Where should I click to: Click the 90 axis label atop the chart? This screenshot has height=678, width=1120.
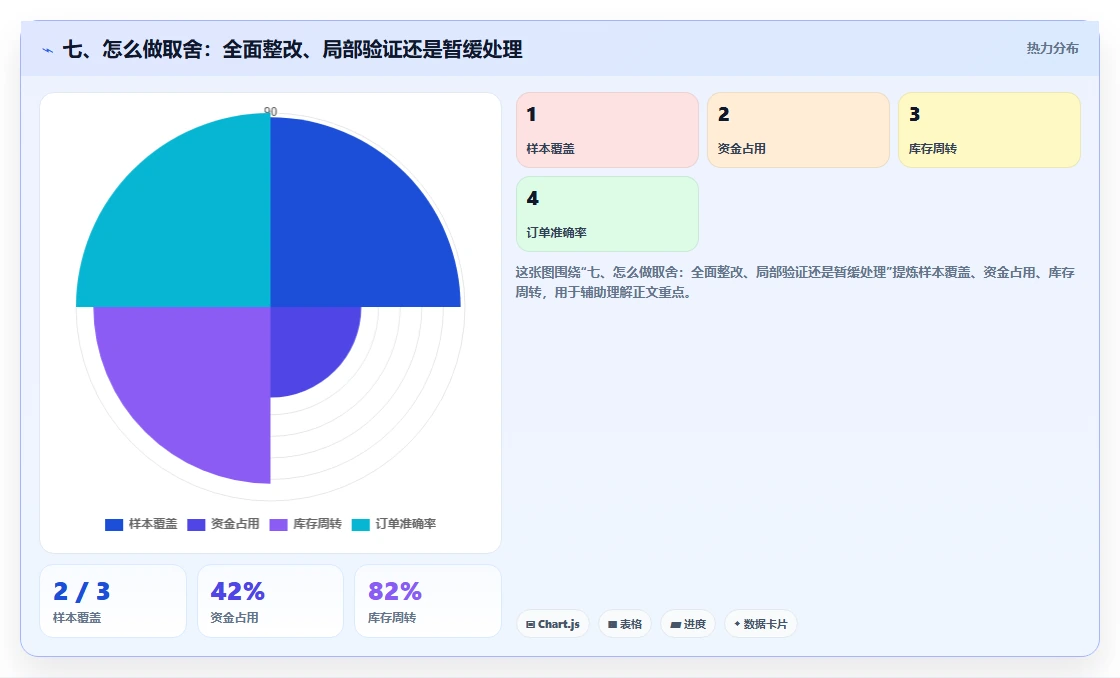[271, 111]
